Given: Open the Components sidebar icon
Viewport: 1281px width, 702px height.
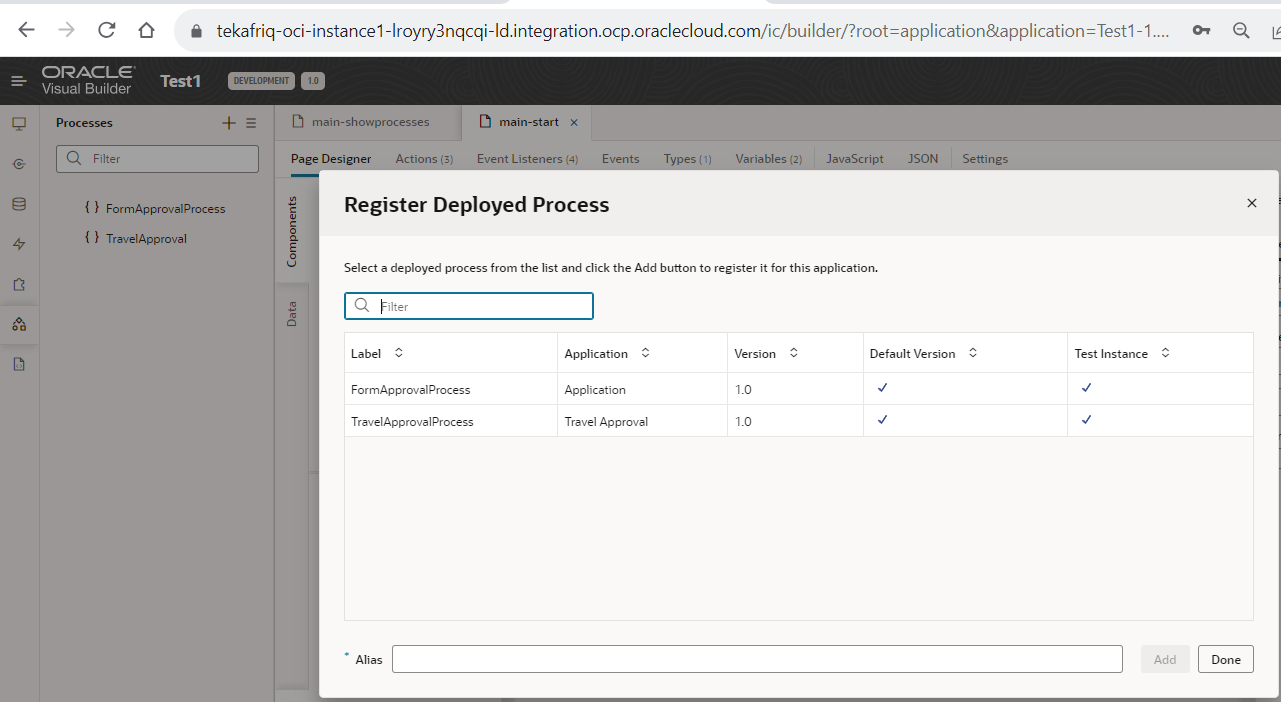Looking at the screenshot, I should pyautogui.click(x=18, y=284).
